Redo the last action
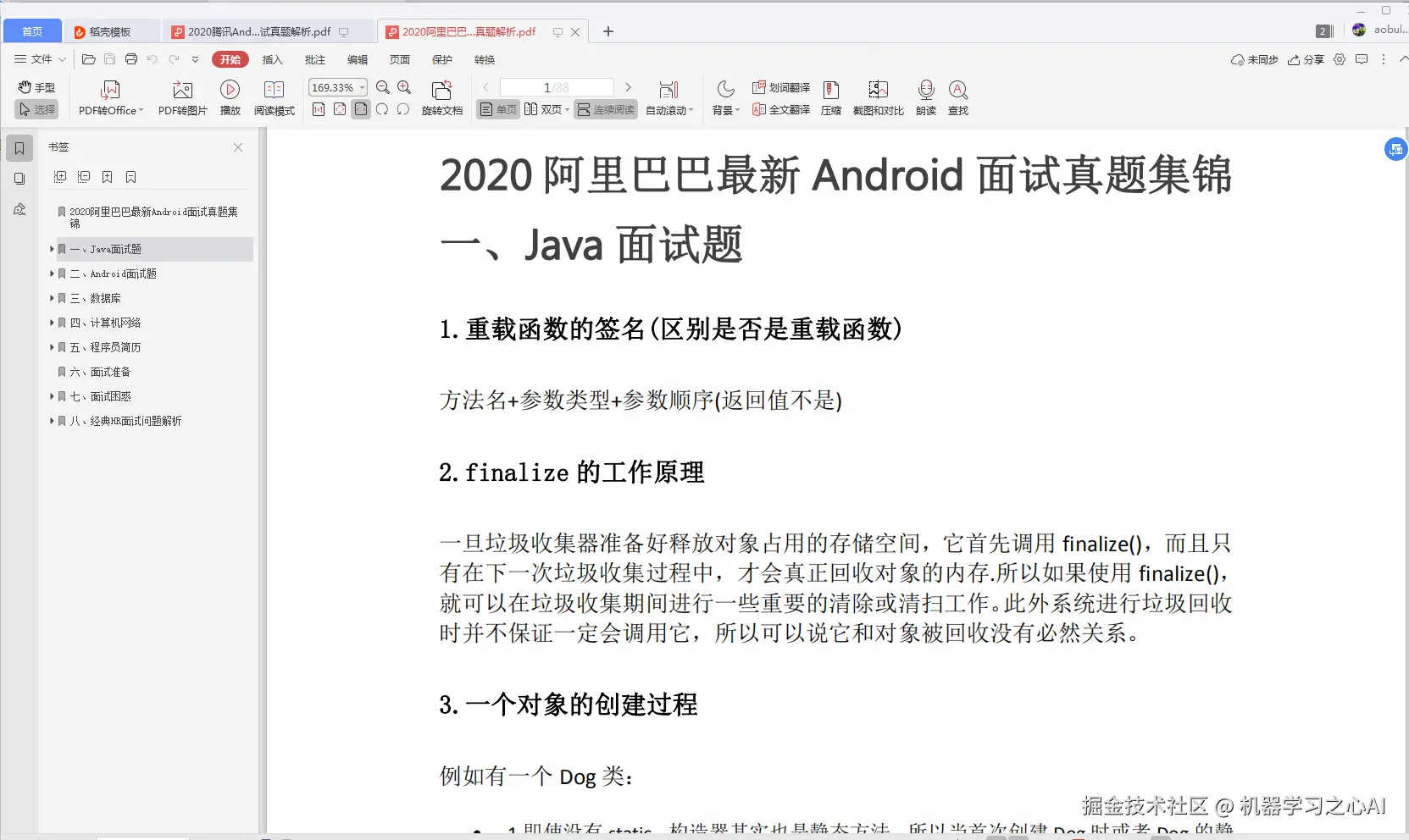This screenshot has height=840, width=1409. click(174, 59)
